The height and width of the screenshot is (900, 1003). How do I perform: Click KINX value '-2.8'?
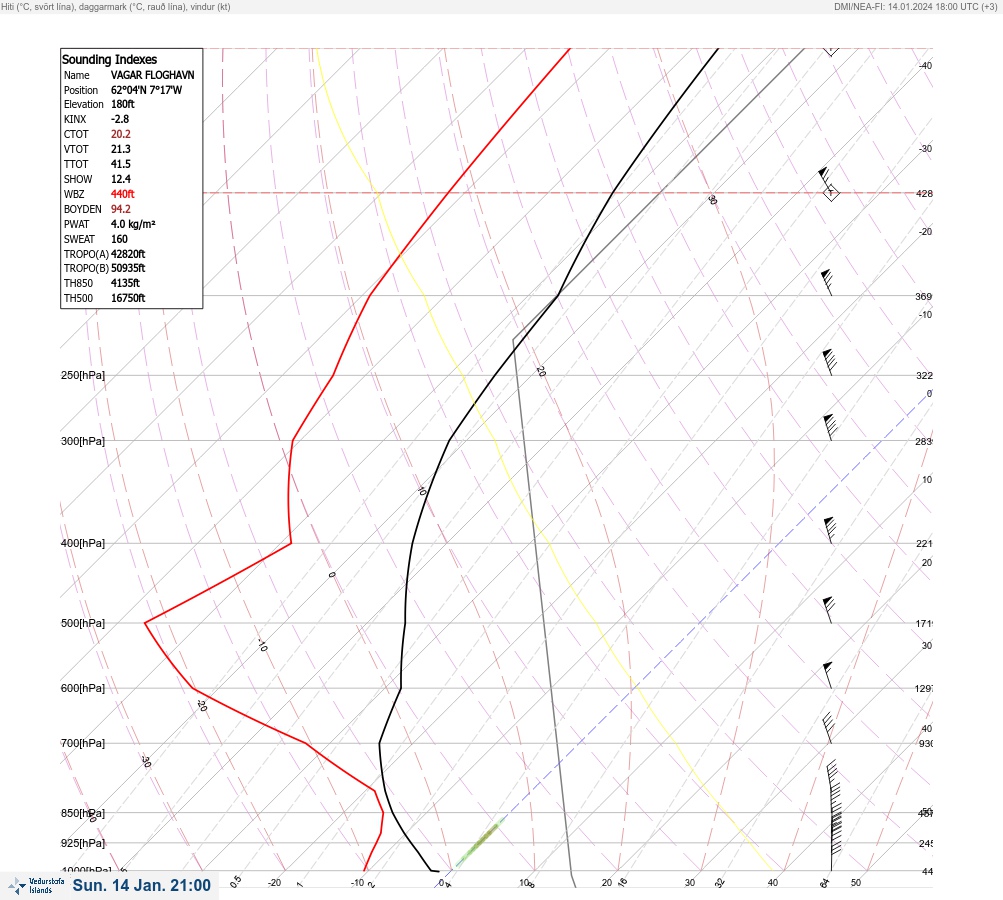pos(120,119)
